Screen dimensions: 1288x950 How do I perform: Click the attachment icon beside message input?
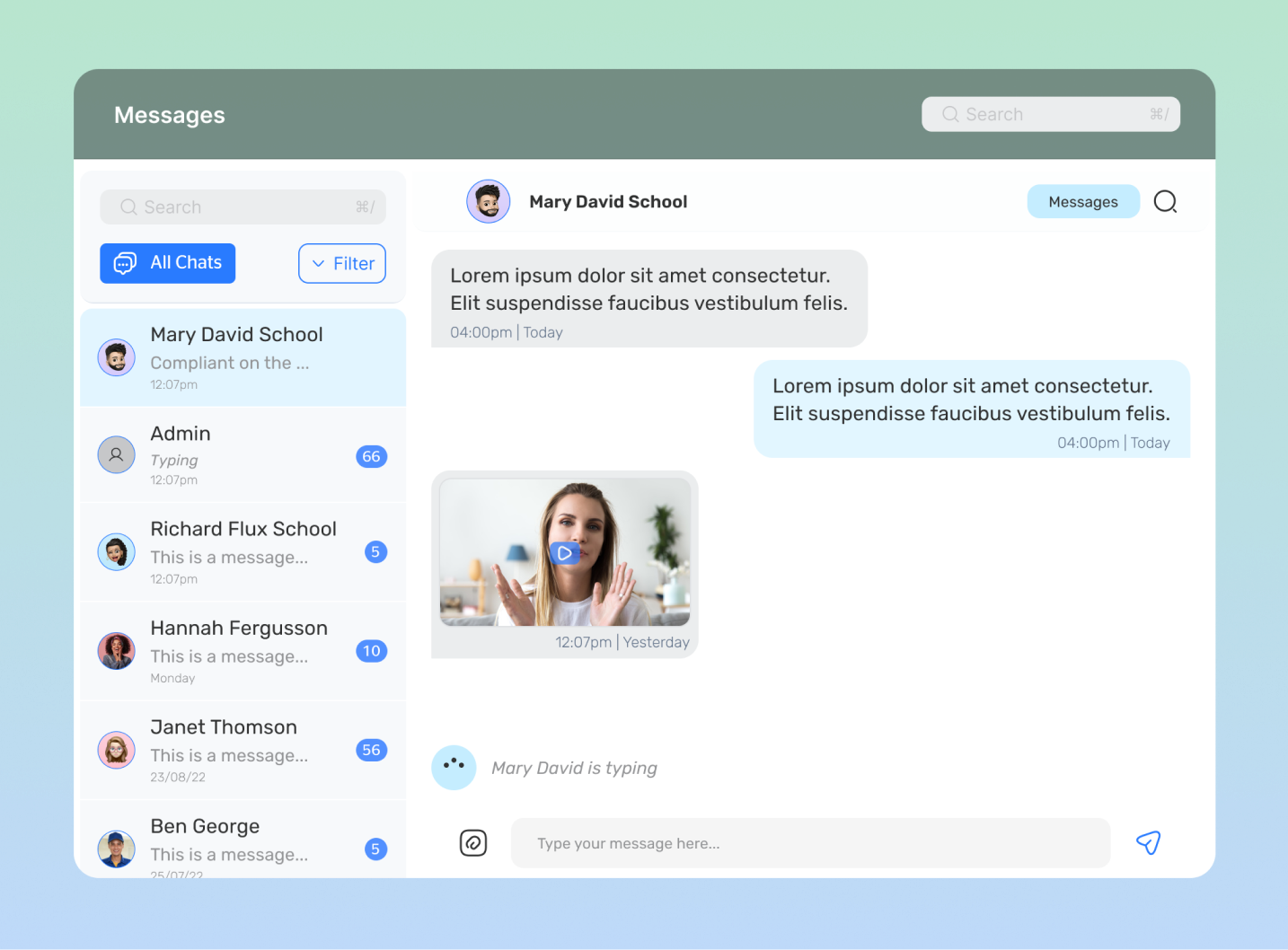tap(473, 842)
